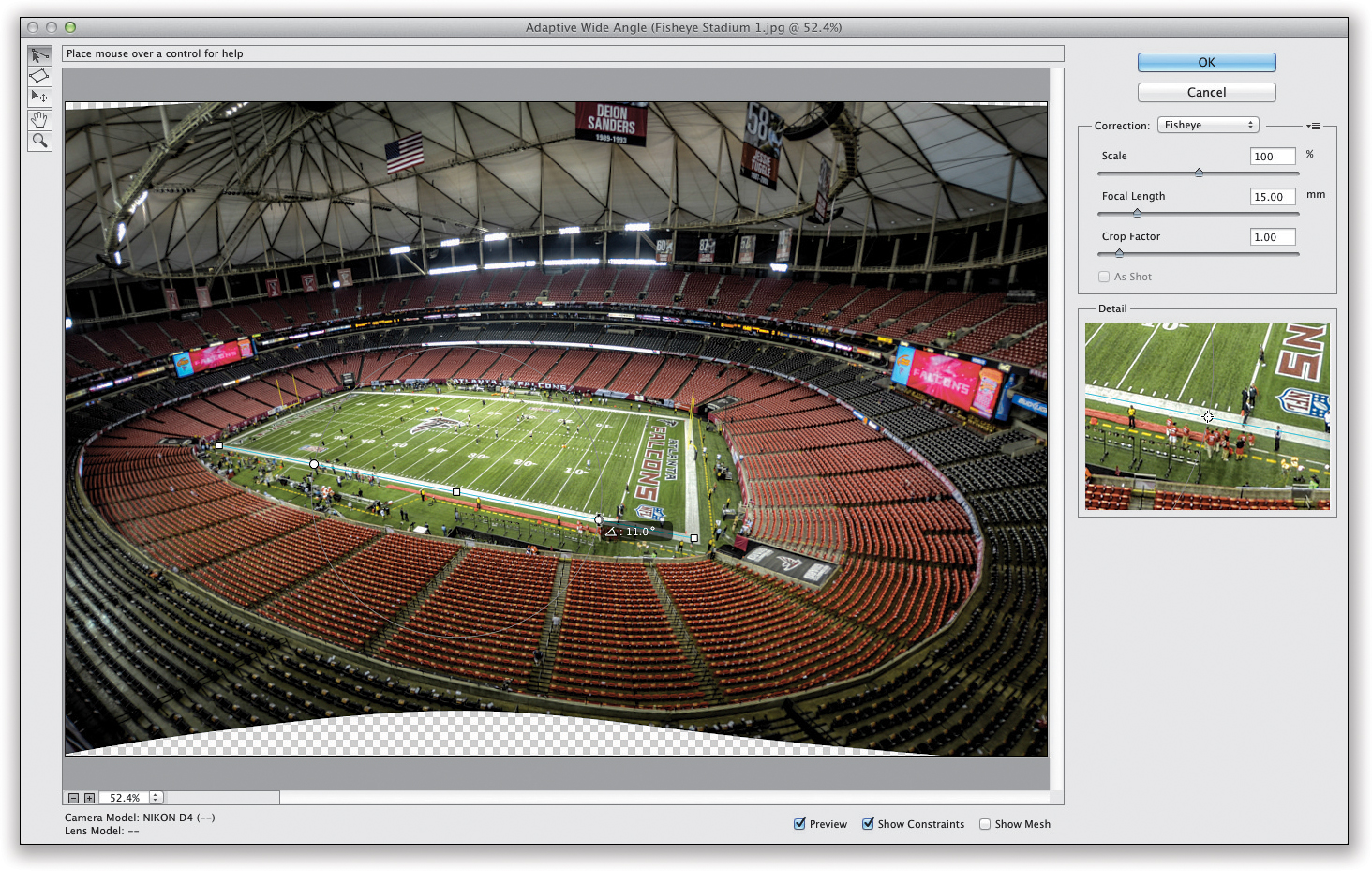The height and width of the screenshot is (871, 1372).
Task: Click the 'Focal Length' label
Action: pyautogui.click(x=1133, y=196)
